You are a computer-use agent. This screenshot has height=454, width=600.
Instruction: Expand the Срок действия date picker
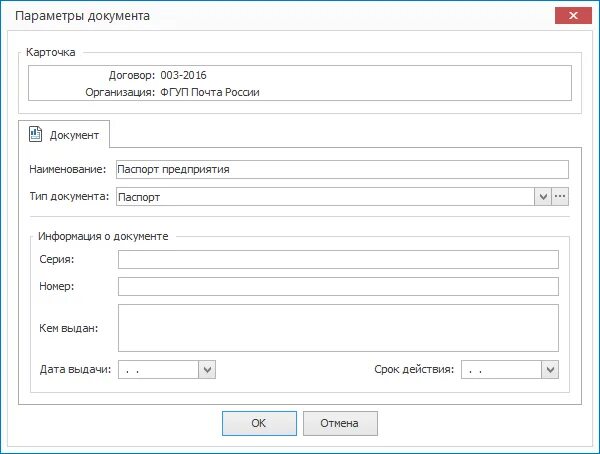(550, 370)
